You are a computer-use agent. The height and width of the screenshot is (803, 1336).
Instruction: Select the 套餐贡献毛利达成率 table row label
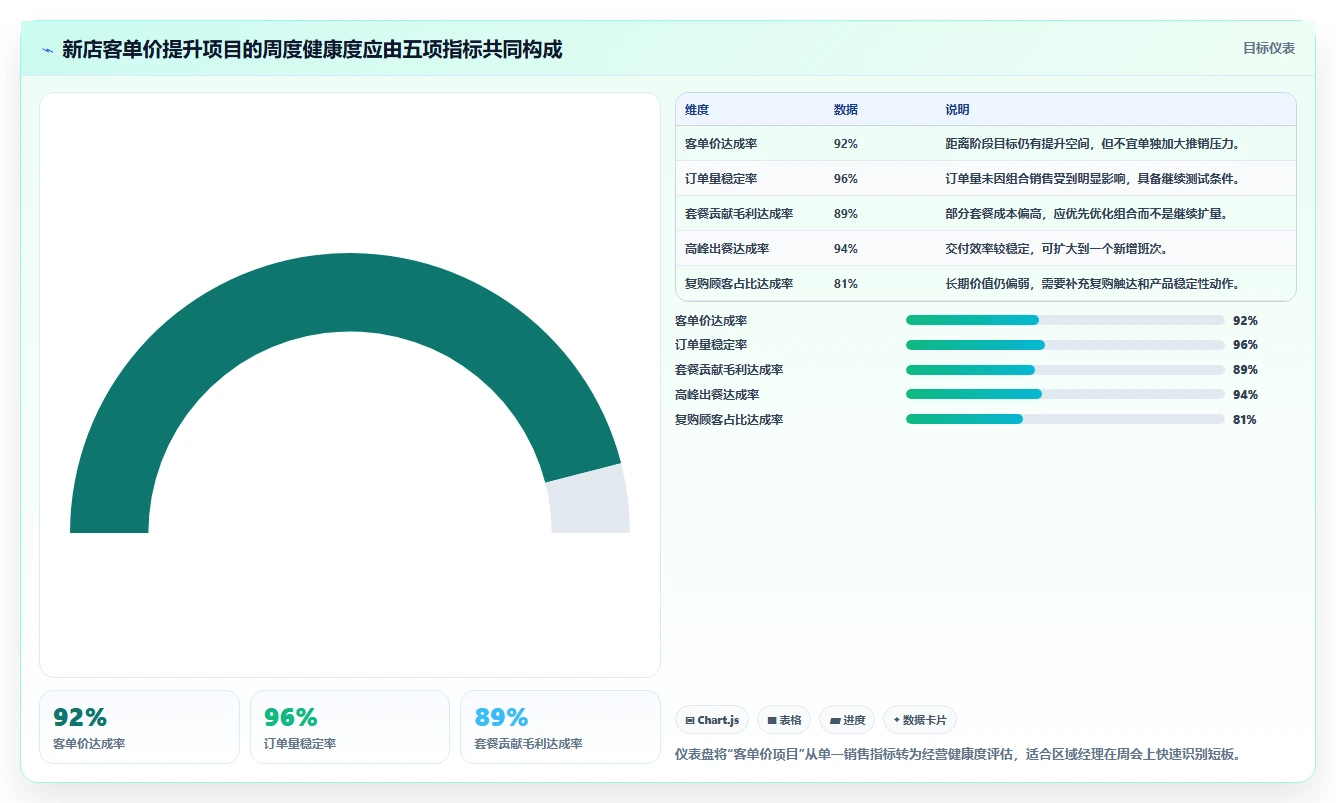pos(739,214)
